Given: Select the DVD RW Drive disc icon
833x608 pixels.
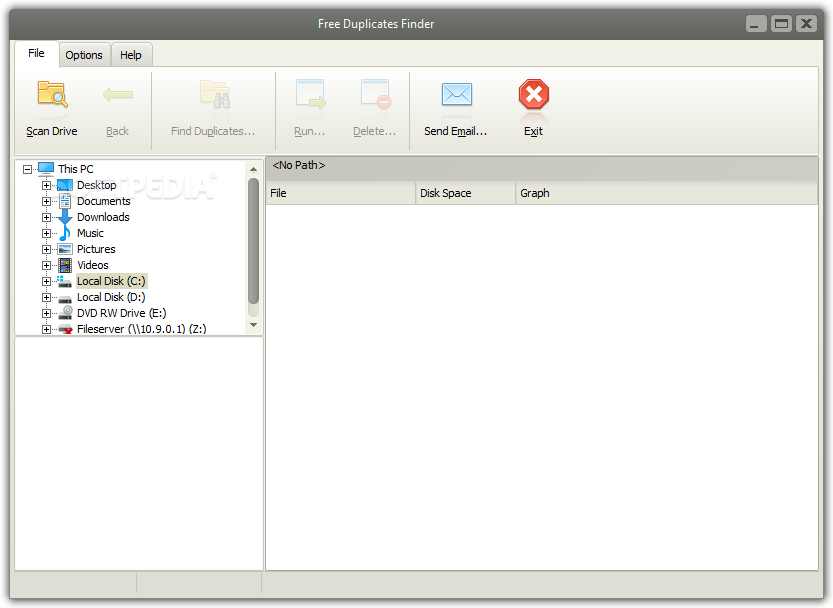Looking at the screenshot, I should point(65,313).
